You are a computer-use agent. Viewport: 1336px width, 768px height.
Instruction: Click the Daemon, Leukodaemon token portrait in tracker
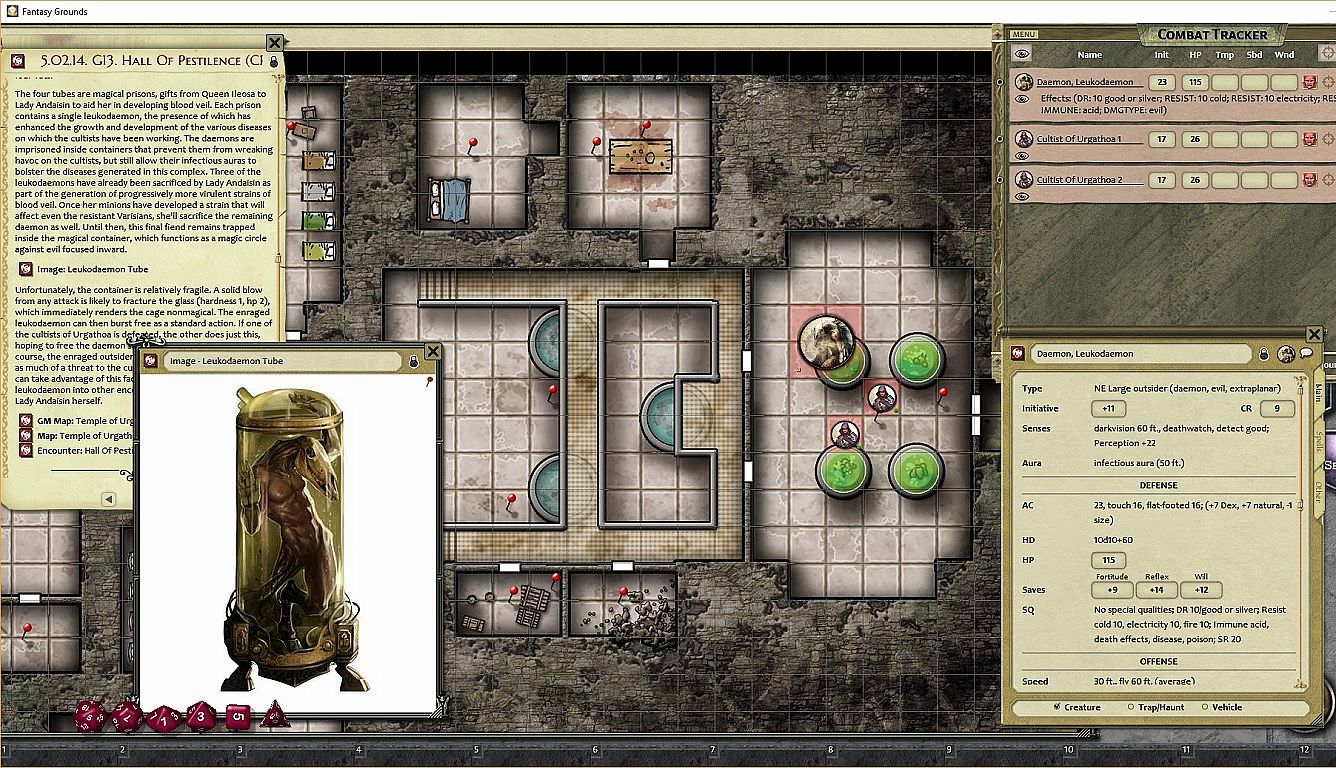point(1024,82)
